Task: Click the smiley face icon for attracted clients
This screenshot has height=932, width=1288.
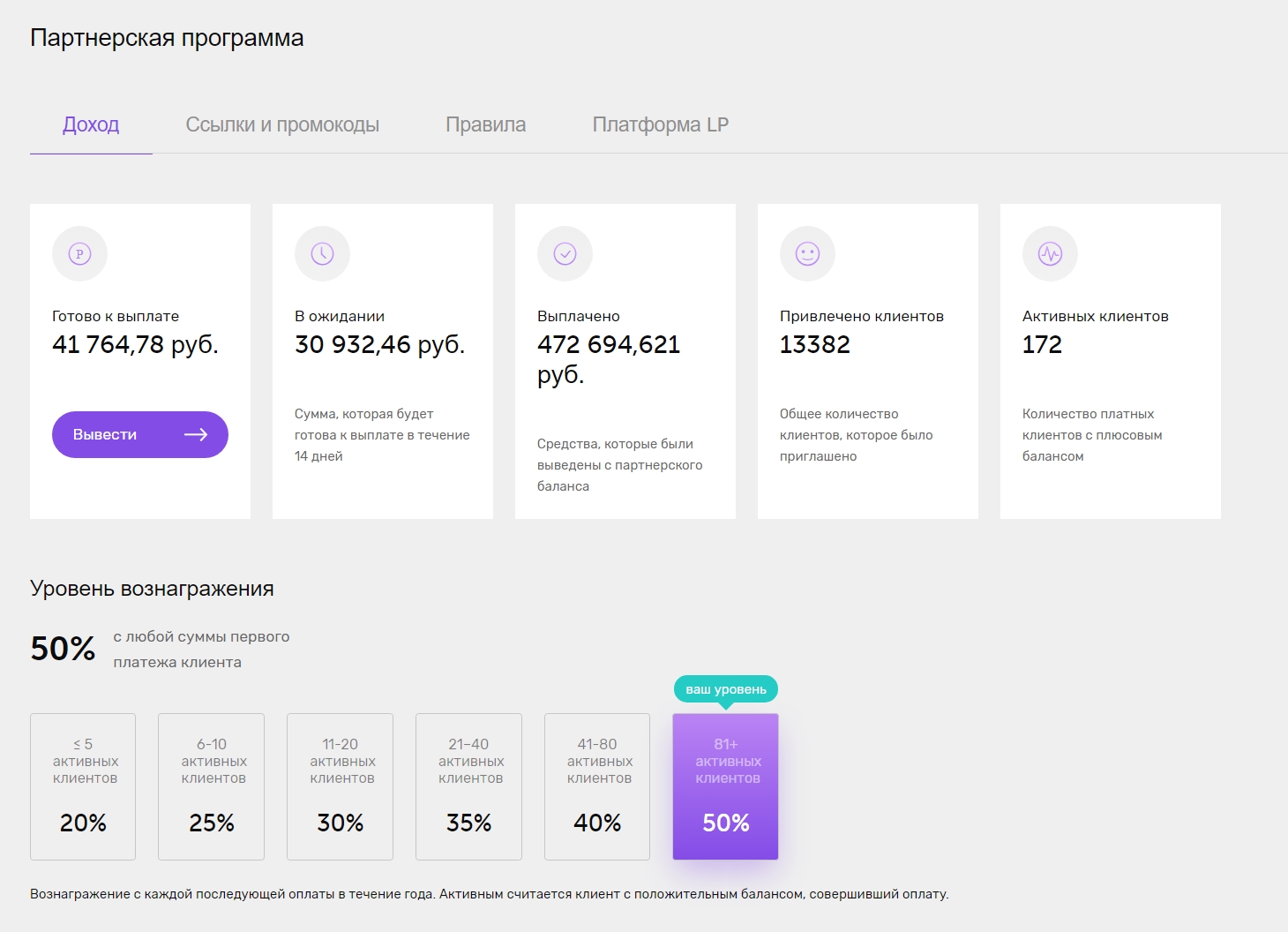Action: [x=807, y=254]
